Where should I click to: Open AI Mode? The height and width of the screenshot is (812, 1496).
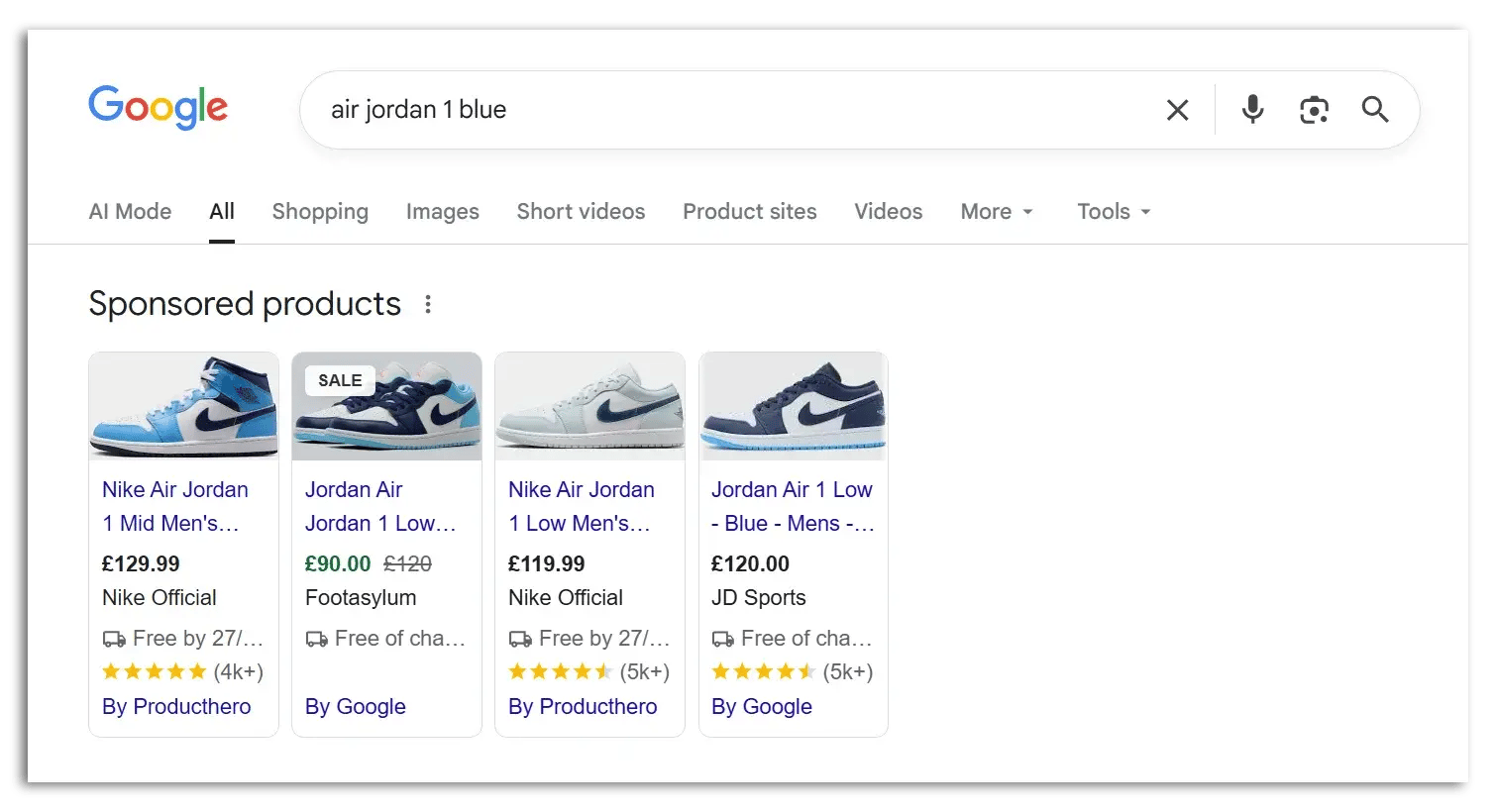coord(130,211)
